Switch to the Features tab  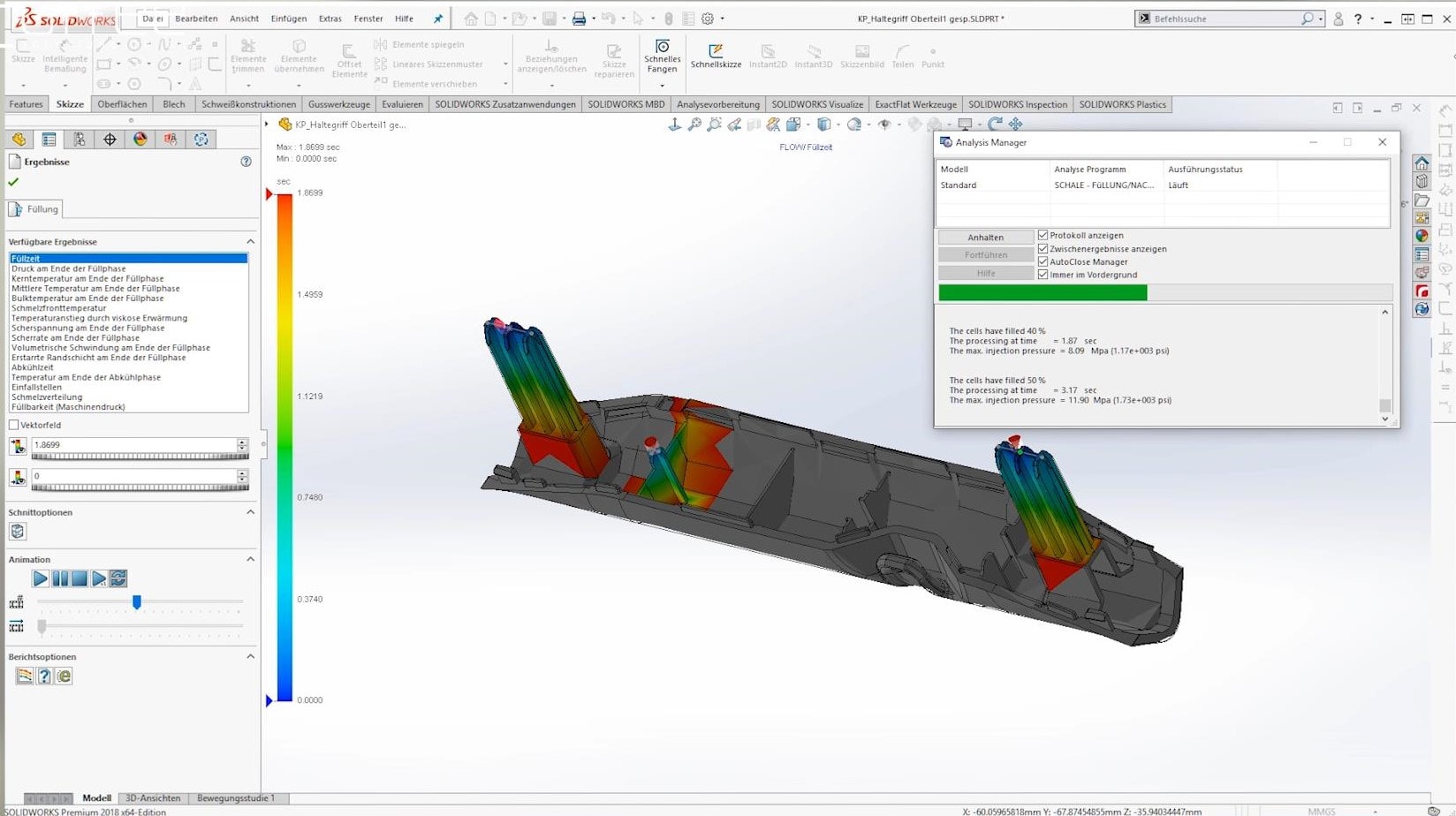pyautogui.click(x=26, y=104)
